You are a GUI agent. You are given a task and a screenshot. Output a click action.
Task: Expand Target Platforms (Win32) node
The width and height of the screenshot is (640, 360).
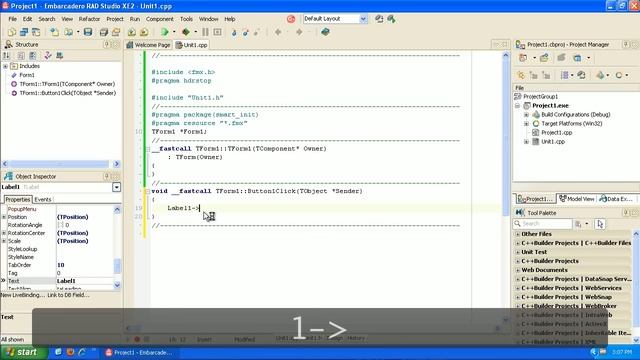[527, 124]
